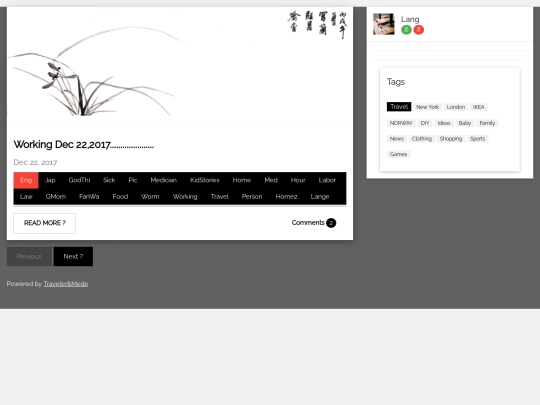
Task: Click the Dec 22, 2017 post date
Action: point(35,162)
